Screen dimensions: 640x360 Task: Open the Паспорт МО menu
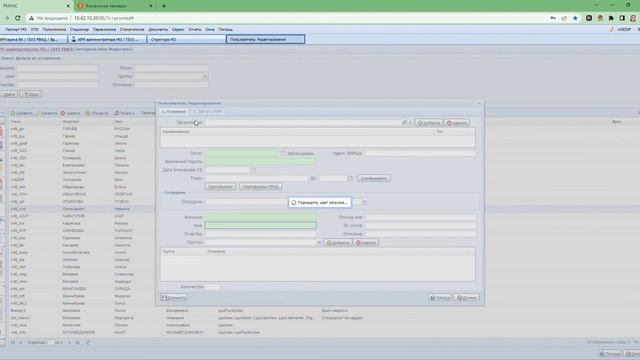tap(16, 29)
